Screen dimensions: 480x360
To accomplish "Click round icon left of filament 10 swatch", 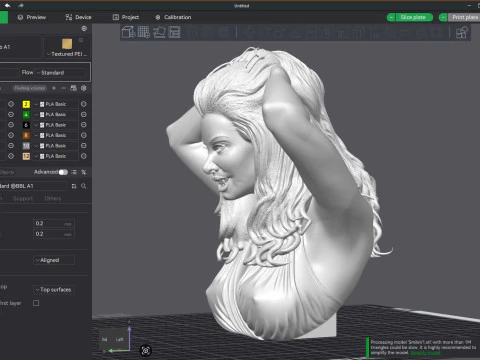I will point(11,146).
